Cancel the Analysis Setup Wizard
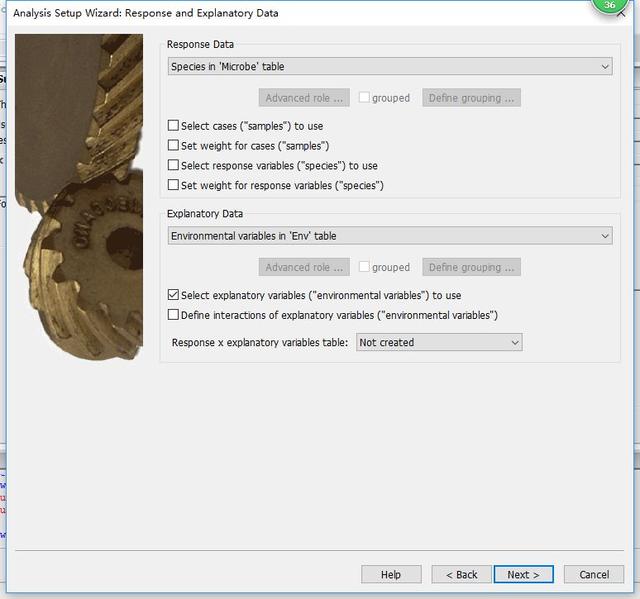This screenshot has height=599, width=640. pos(594,574)
